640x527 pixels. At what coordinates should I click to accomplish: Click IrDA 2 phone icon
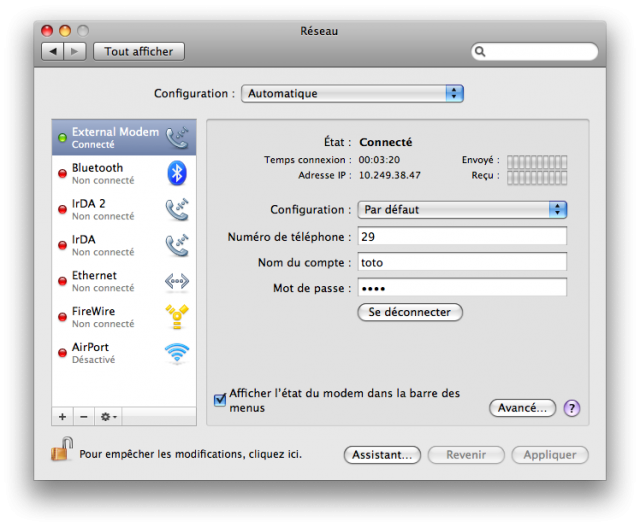pos(177,209)
